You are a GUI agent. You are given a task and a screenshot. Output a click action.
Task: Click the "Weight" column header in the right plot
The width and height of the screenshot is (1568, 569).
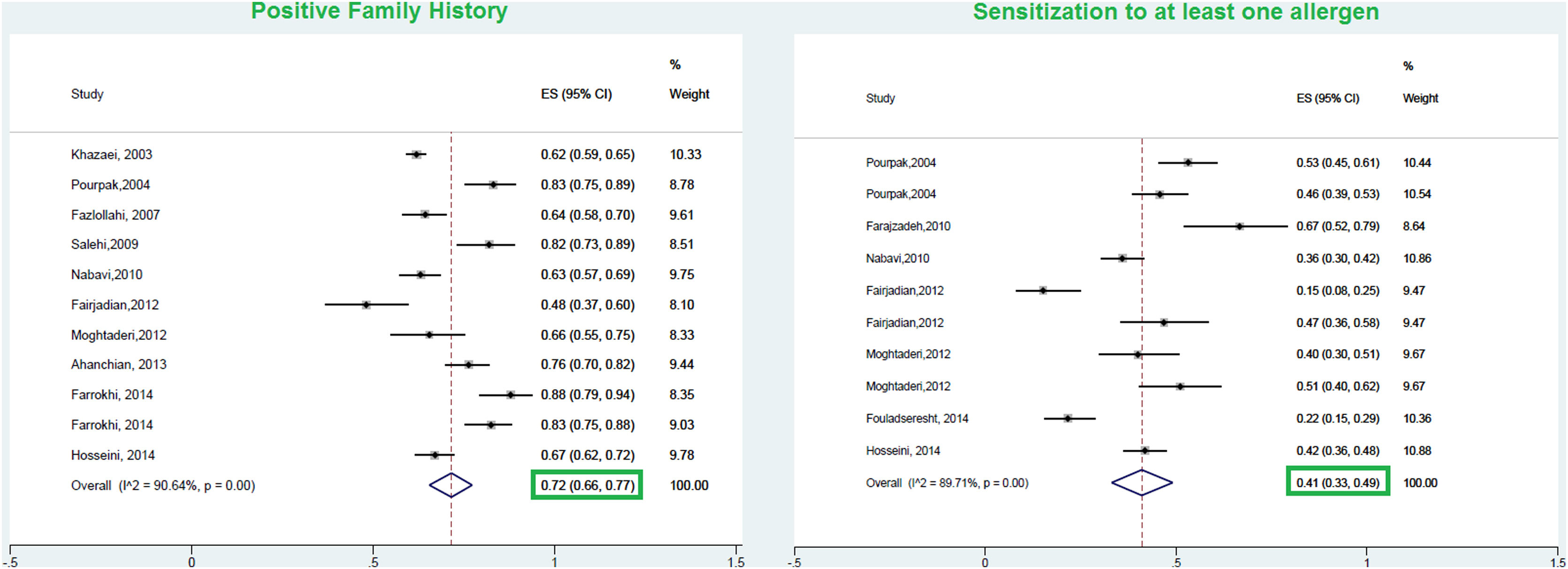[1420, 98]
